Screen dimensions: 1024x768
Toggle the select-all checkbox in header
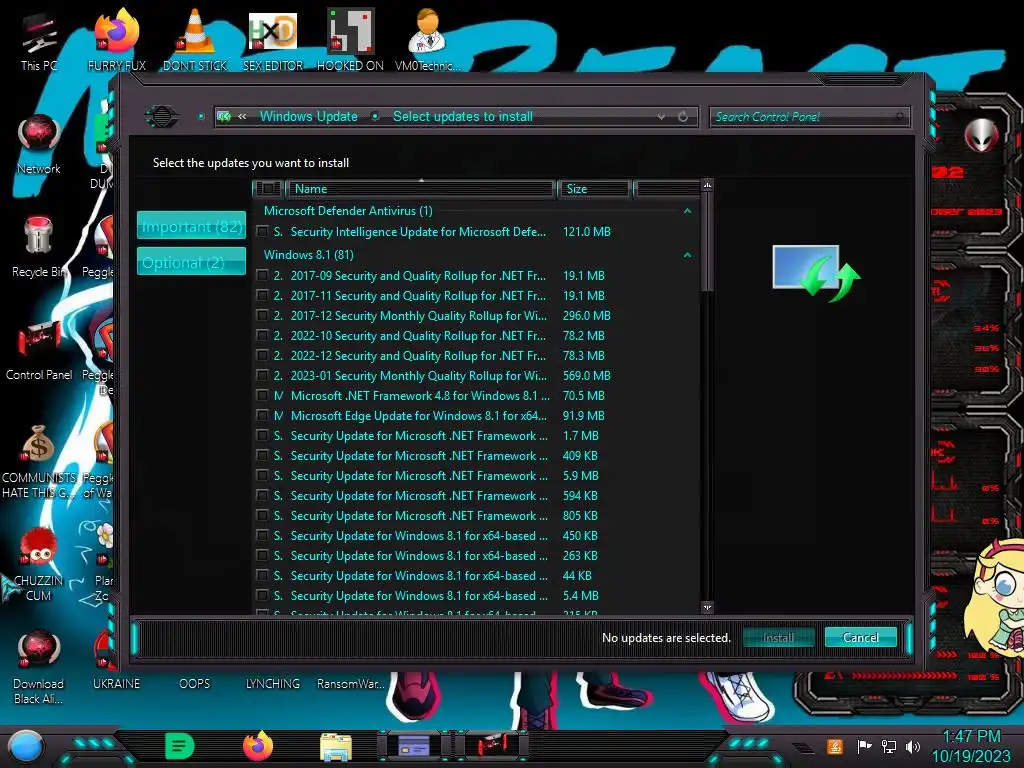click(268, 189)
